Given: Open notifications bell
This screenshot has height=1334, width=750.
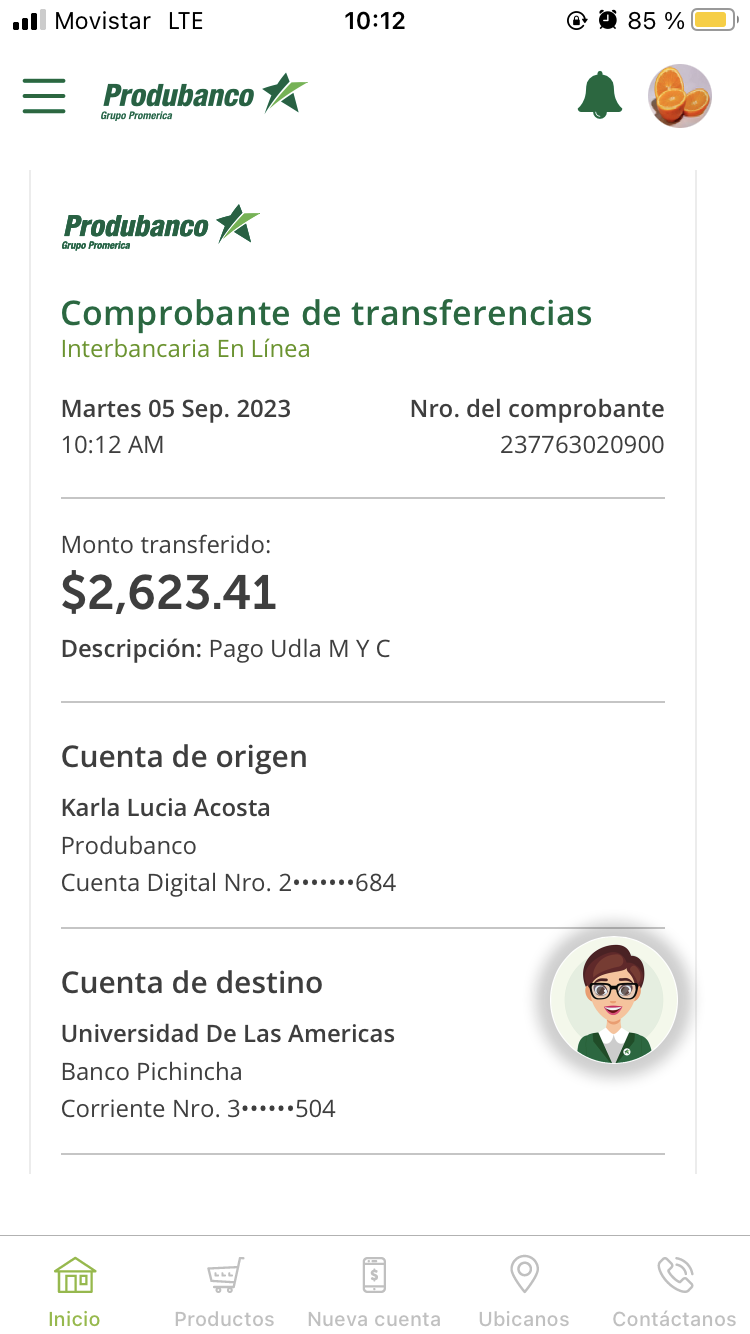Looking at the screenshot, I should coord(600,96).
